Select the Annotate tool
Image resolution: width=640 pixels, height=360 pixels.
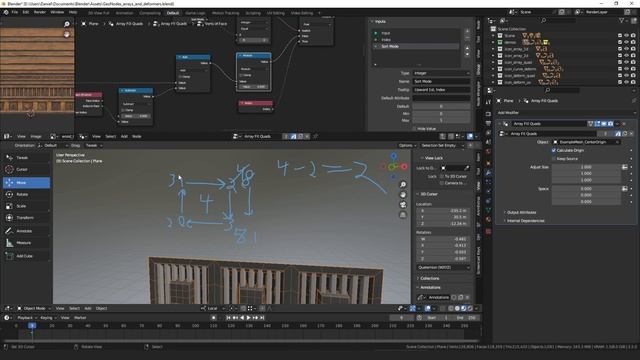(27, 231)
